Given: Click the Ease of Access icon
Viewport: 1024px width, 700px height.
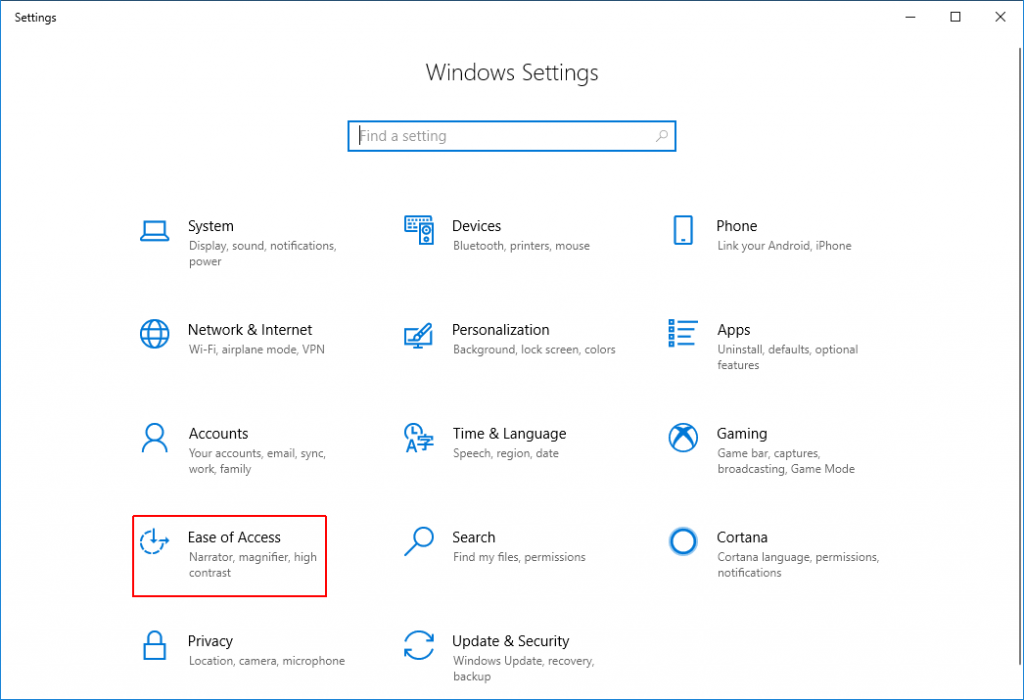Looking at the screenshot, I should (154, 540).
